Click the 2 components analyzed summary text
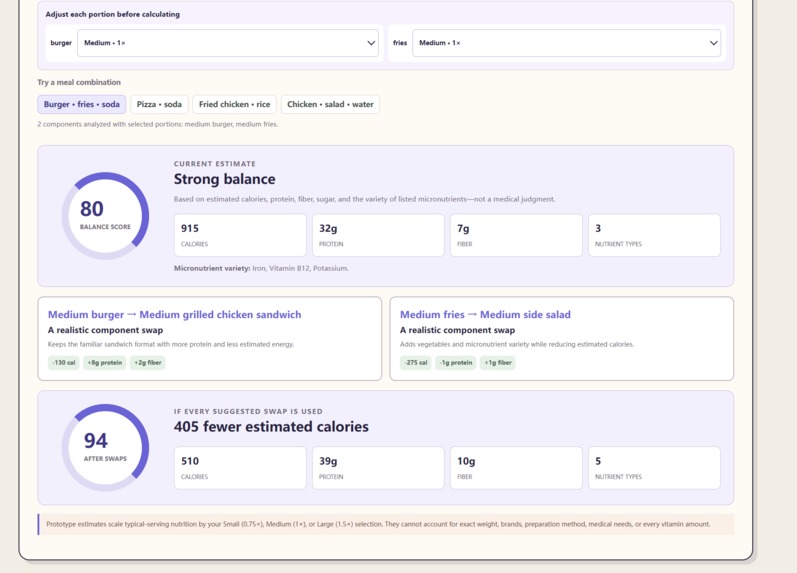The width and height of the screenshot is (797, 573). pos(158,124)
